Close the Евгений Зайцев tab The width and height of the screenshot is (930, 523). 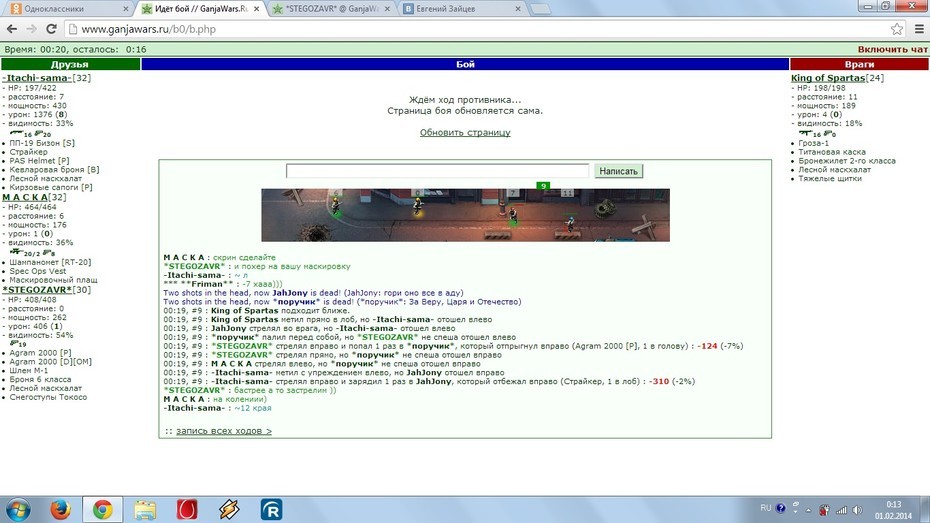[x=518, y=9]
